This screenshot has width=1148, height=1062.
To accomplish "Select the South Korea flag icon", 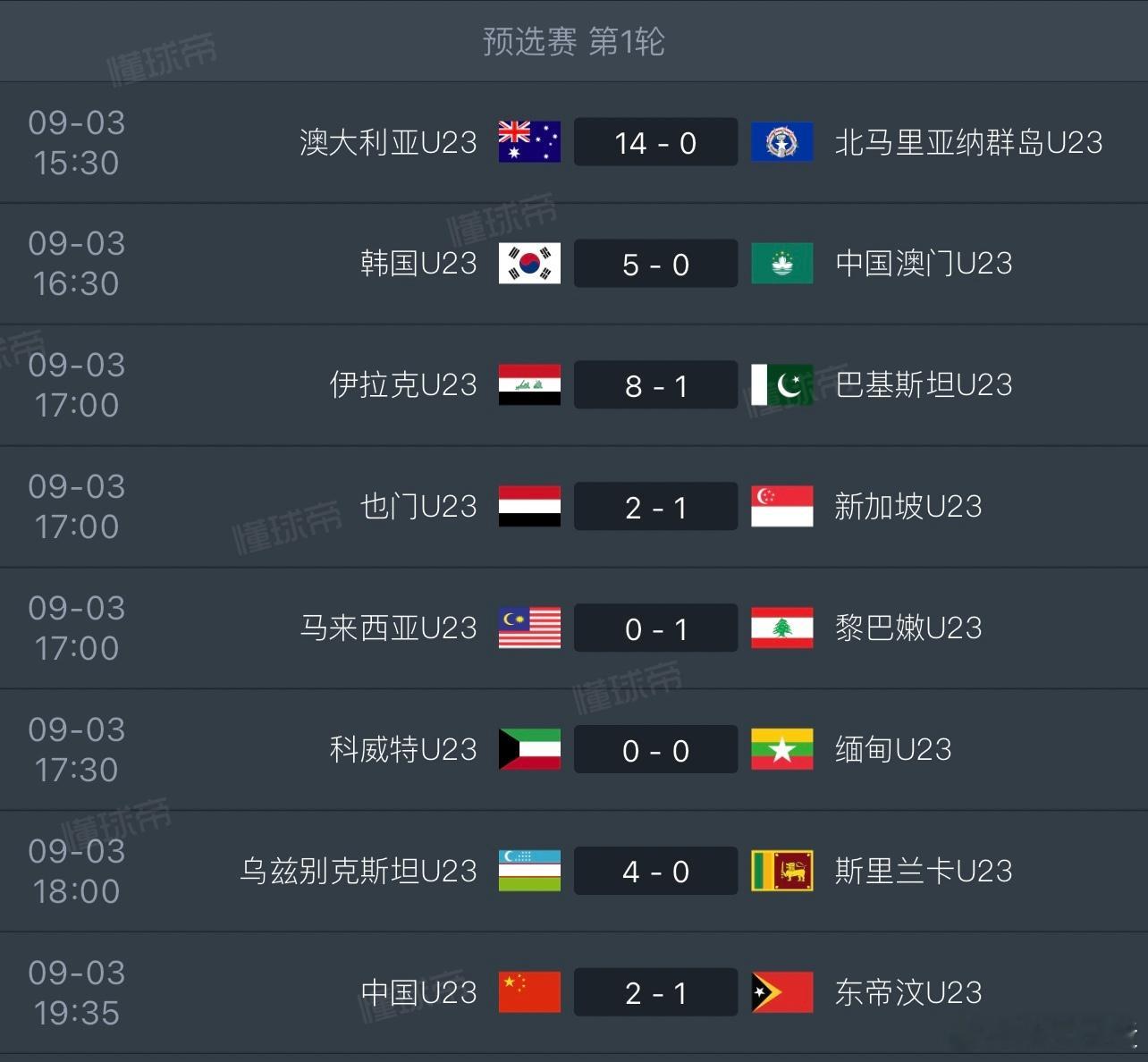I will [x=529, y=264].
